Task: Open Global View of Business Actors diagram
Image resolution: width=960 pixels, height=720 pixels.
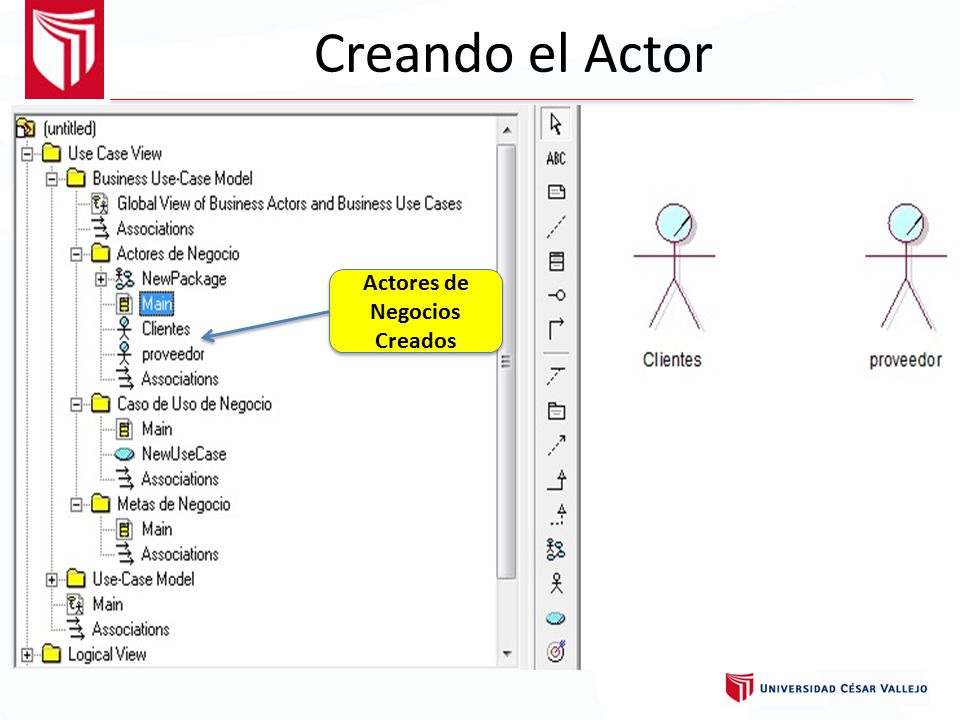Action: [x=290, y=203]
